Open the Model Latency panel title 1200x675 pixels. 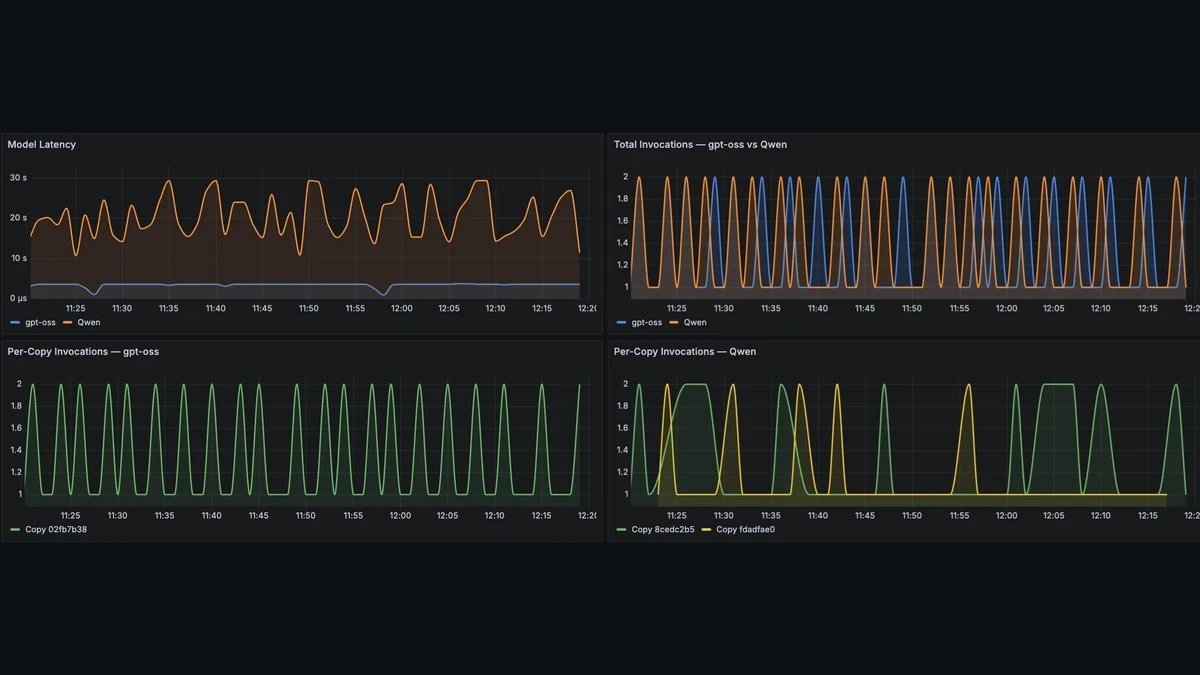pyautogui.click(x=41, y=145)
